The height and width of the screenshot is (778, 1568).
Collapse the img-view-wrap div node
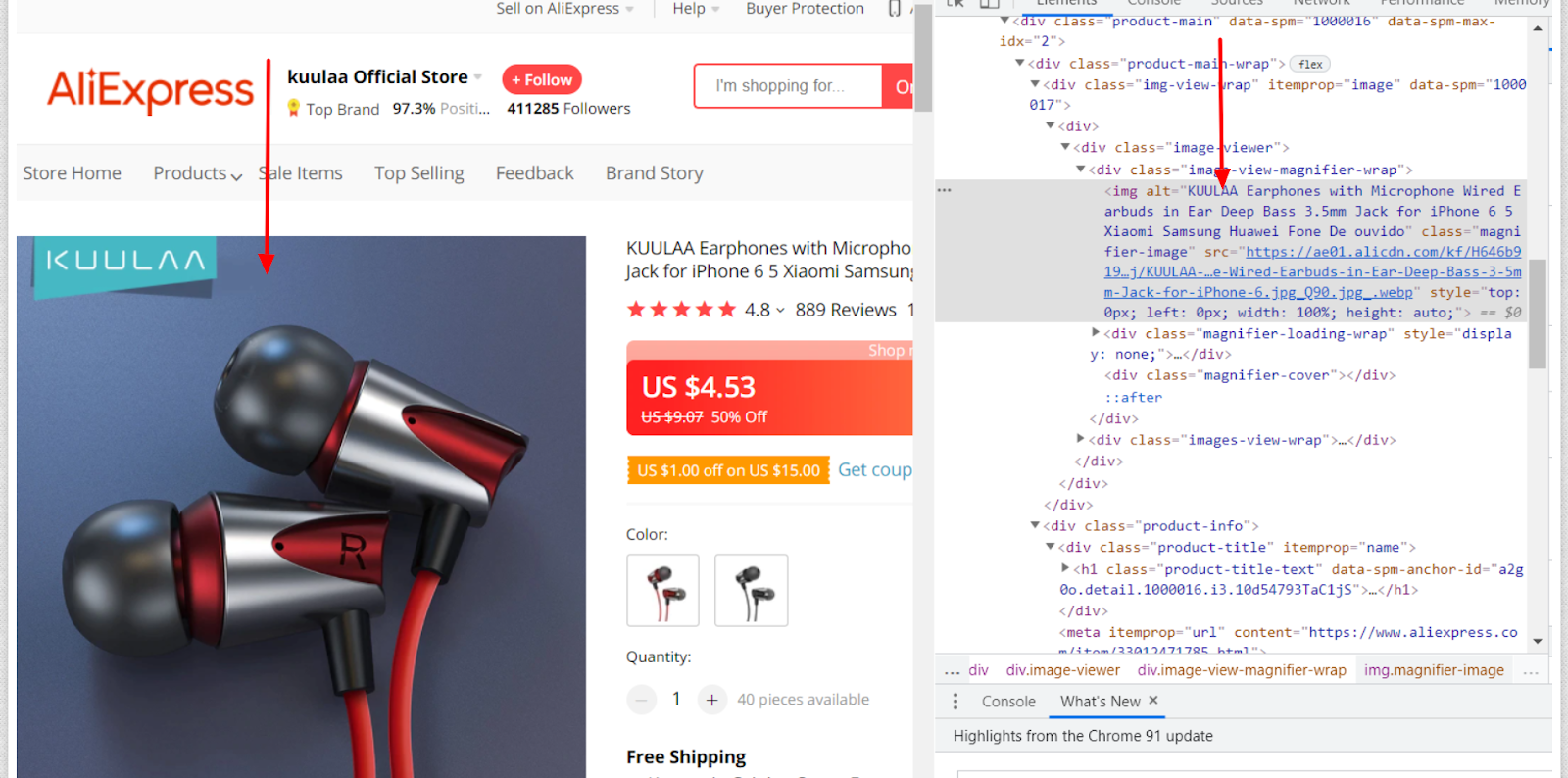point(1035,84)
